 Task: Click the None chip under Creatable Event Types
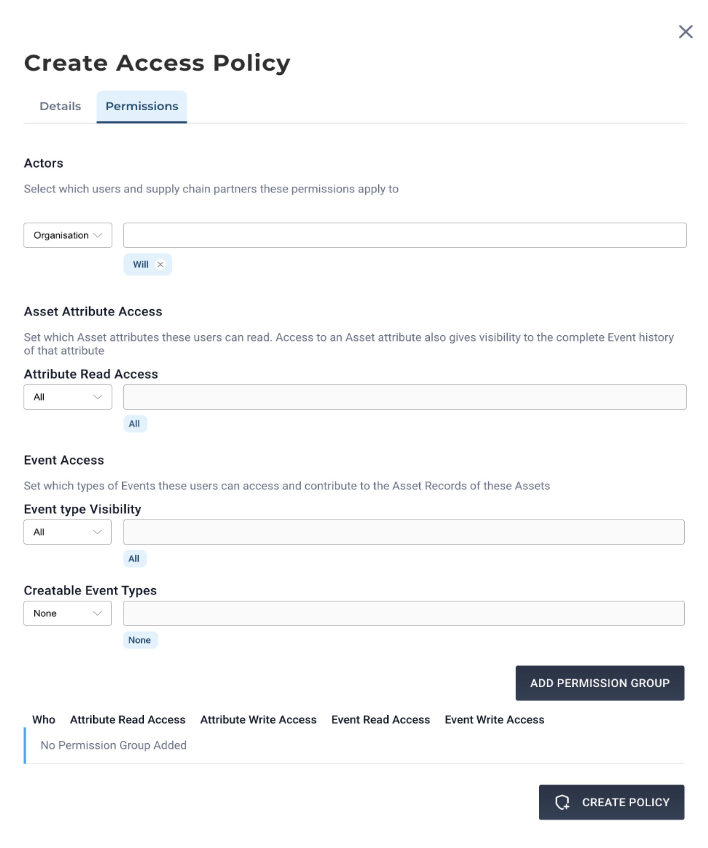point(140,640)
